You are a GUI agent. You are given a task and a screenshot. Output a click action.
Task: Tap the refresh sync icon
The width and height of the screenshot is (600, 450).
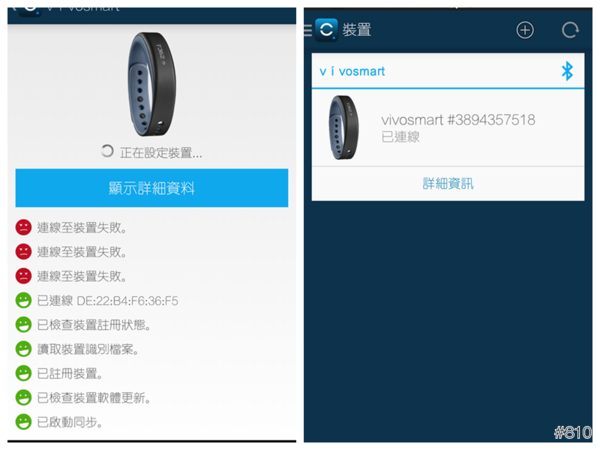tap(570, 30)
